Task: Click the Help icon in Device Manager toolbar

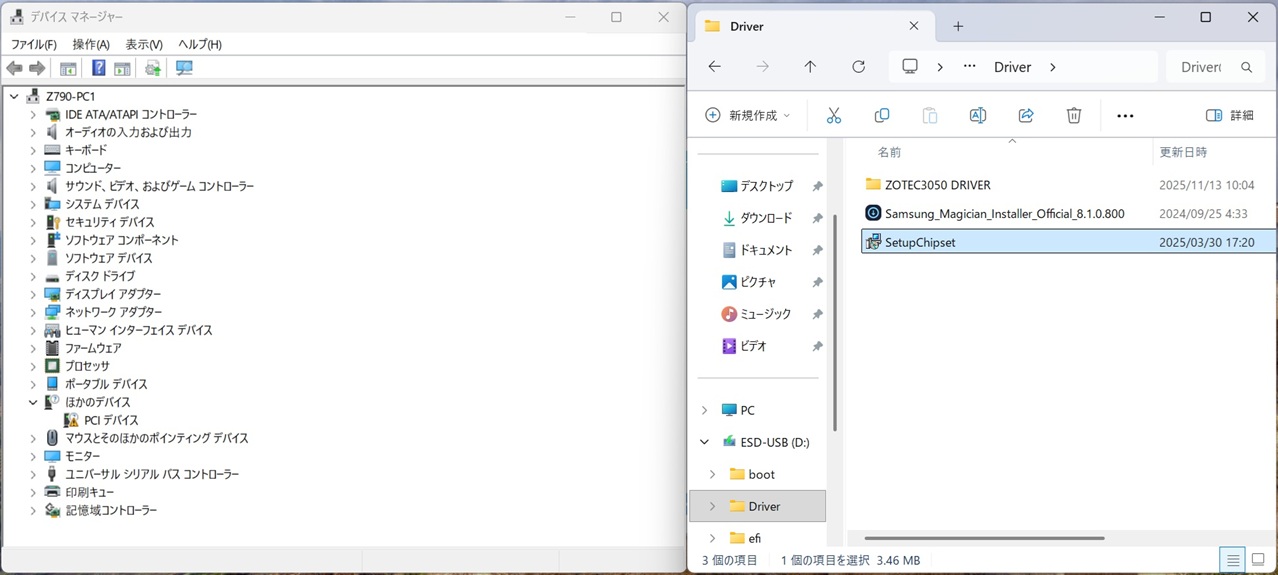Action: [x=98, y=68]
